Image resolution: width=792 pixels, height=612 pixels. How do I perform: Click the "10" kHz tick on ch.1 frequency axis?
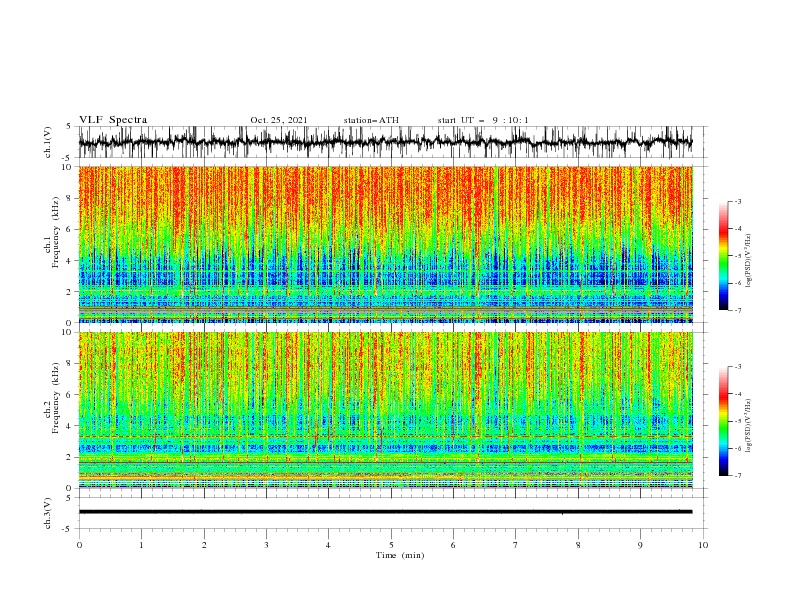point(67,167)
